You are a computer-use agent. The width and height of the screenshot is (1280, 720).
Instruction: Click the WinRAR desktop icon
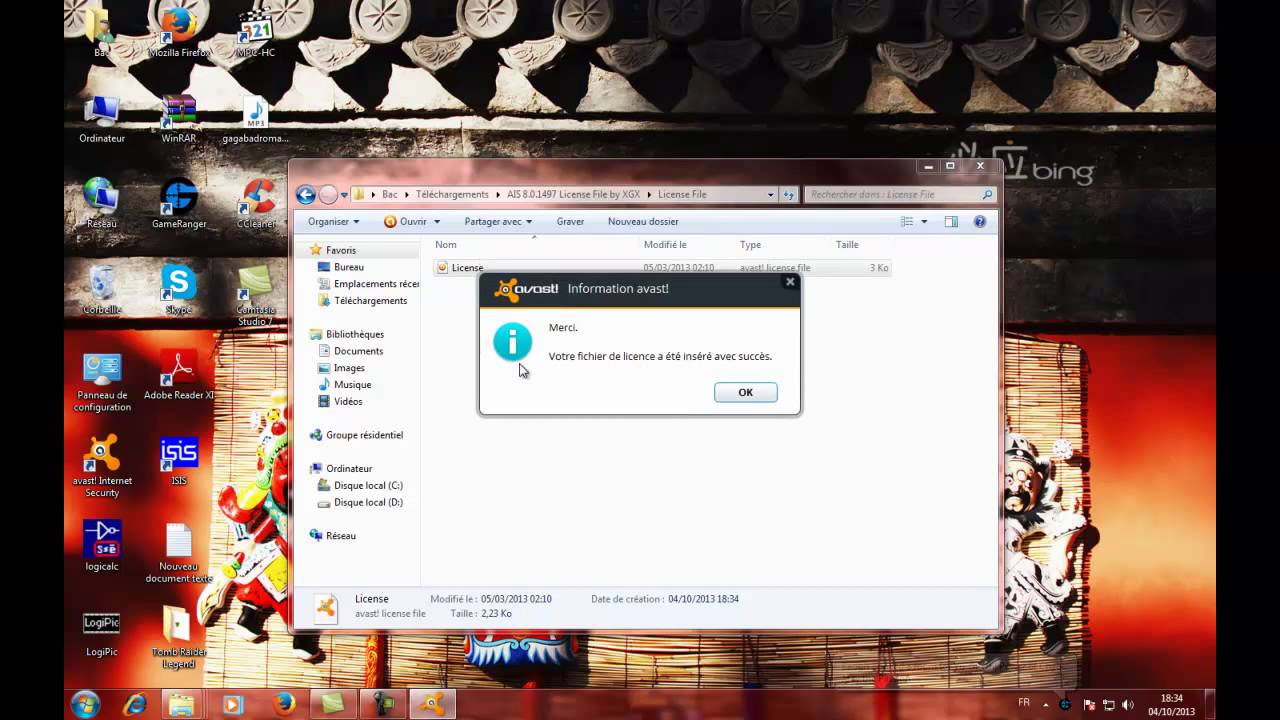[x=179, y=119]
